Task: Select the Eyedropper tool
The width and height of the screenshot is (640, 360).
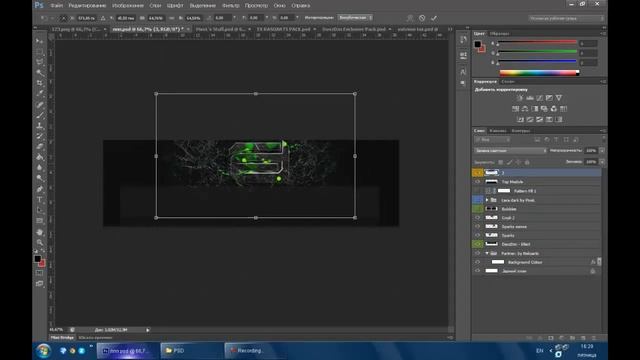Action: 40,93
